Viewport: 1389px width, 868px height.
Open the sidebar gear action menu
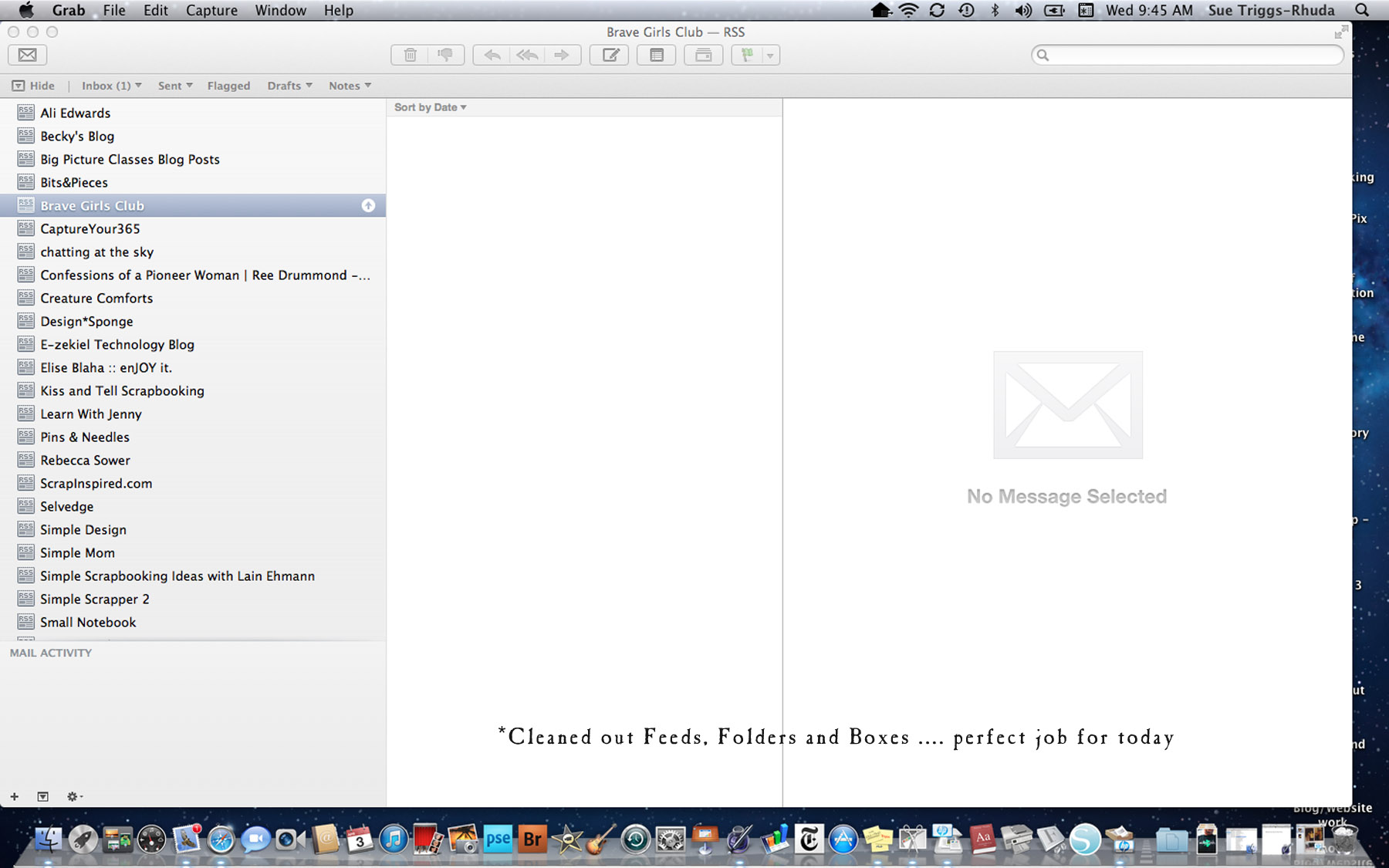click(74, 796)
